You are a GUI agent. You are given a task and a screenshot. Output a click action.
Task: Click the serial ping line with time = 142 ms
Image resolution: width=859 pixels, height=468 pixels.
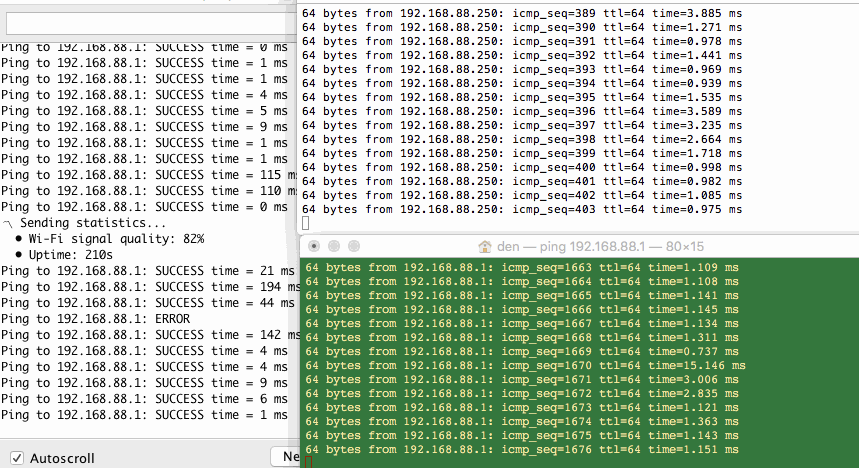tap(150, 335)
